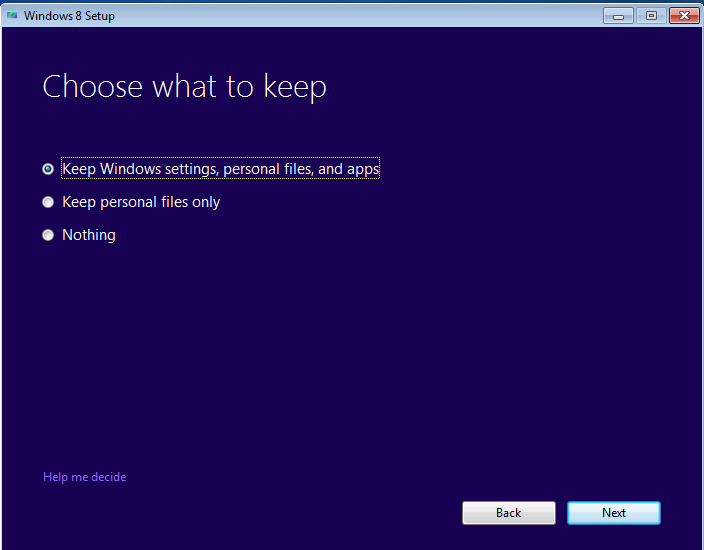This screenshot has width=704, height=550.
Task: Click the 'Nothing' option label text
Action: coord(89,235)
